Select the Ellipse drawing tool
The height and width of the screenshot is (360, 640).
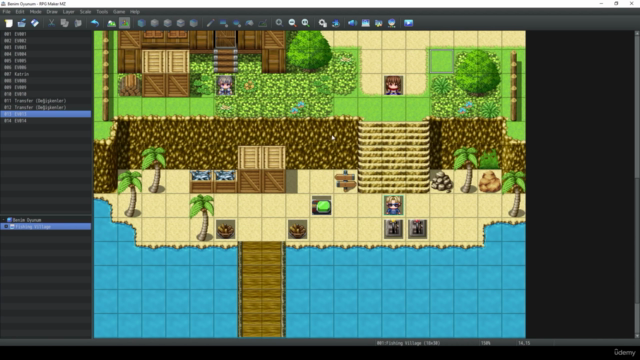237,23
